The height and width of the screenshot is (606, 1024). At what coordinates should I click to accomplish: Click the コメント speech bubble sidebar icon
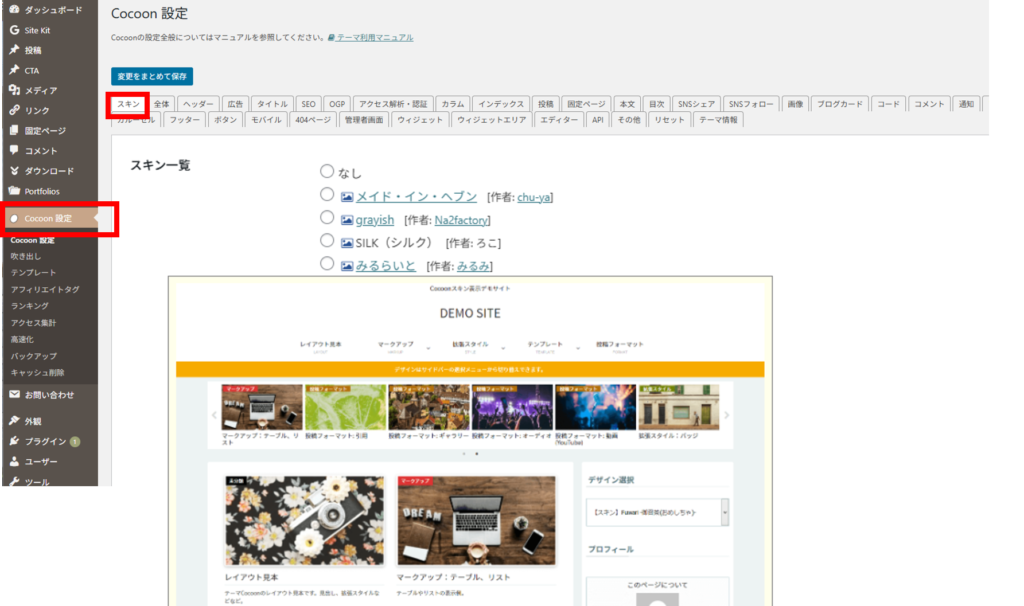click(x=14, y=150)
